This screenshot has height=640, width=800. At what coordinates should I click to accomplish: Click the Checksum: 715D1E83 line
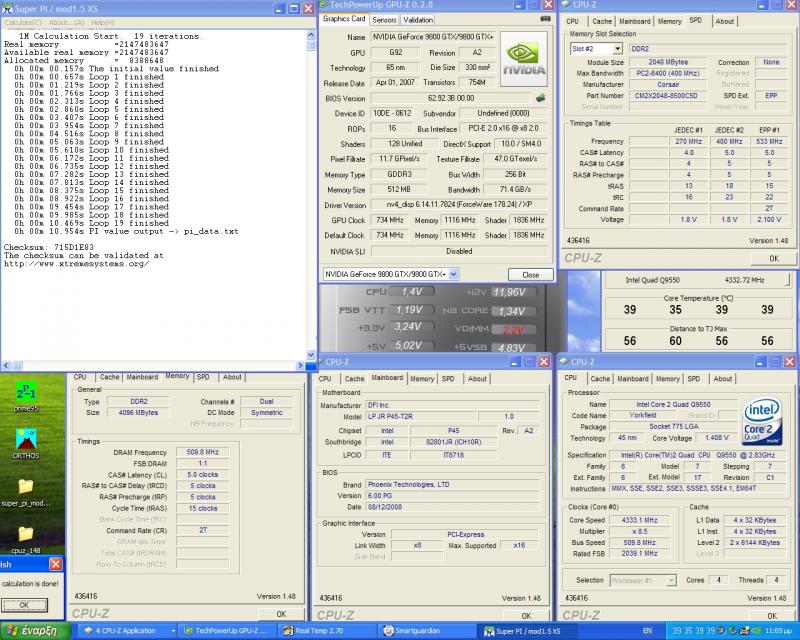[49, 247]
